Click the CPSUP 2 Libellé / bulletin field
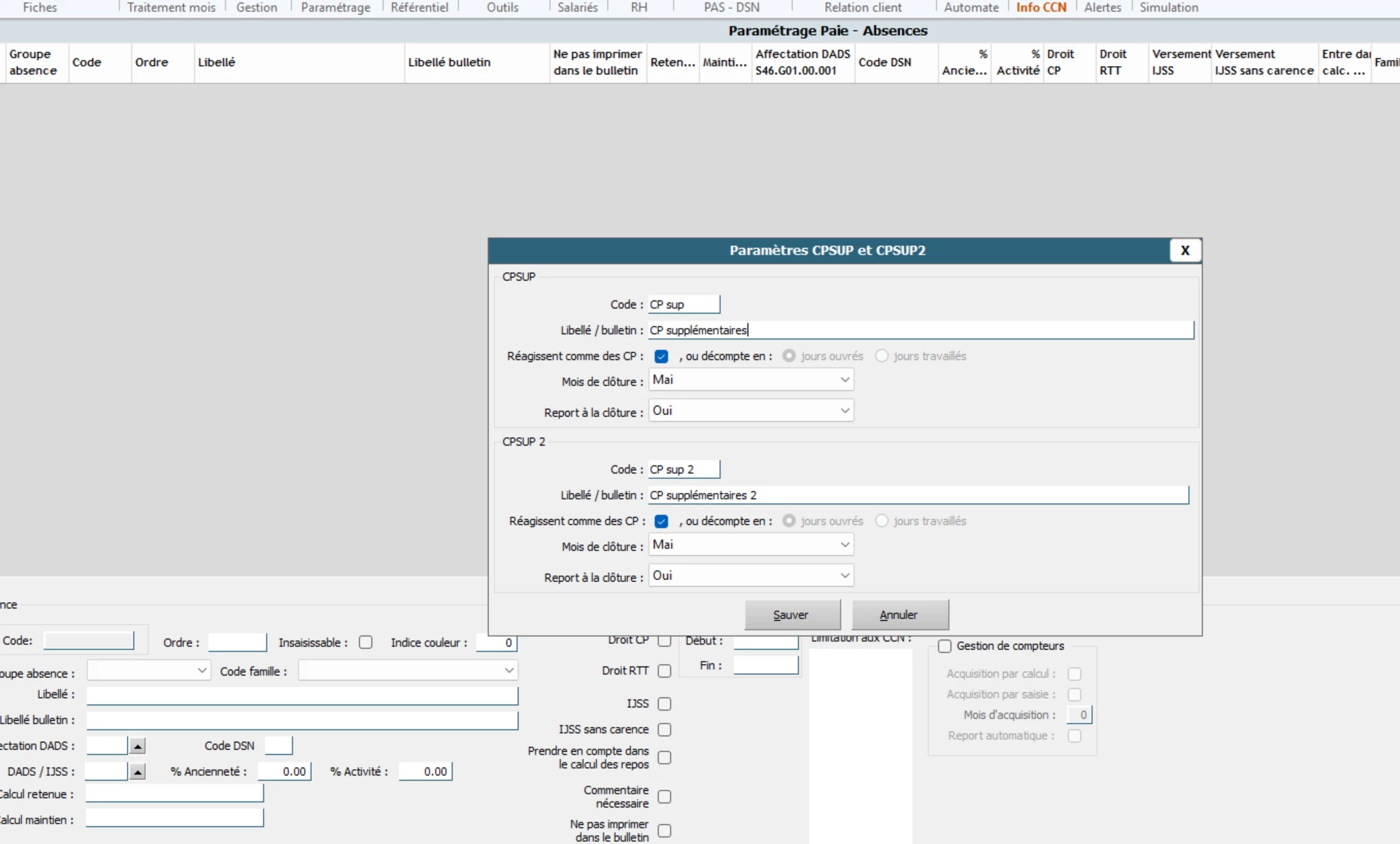The image size is (1400, 844). [x=917, y=495]
